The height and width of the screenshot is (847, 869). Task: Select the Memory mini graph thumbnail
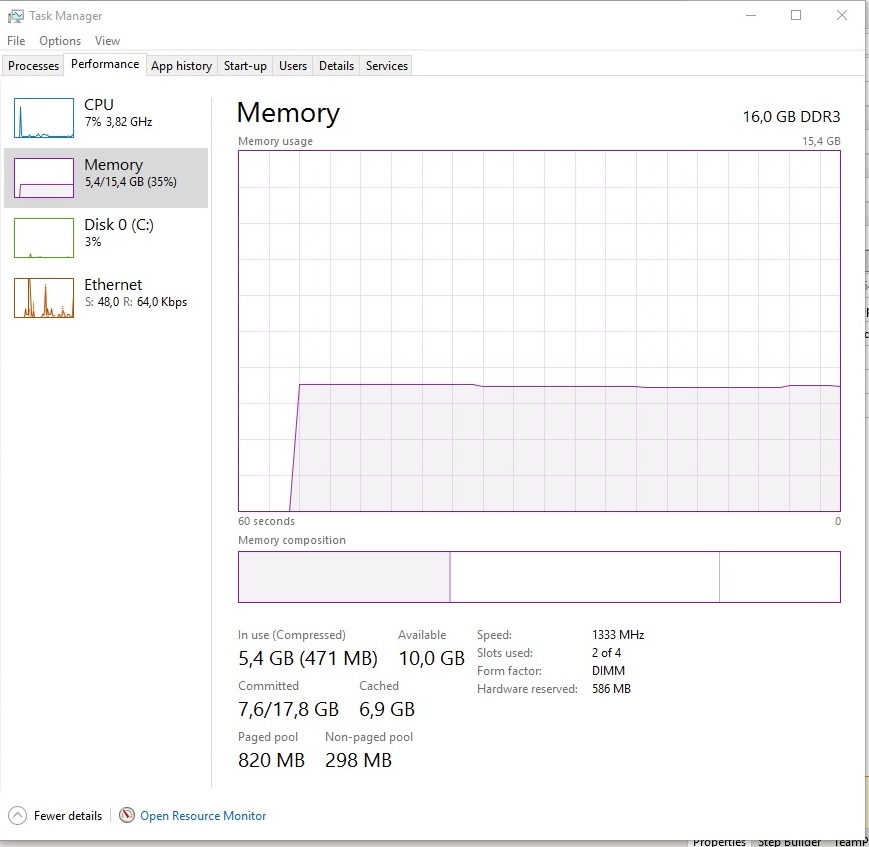tap(44, 178)
